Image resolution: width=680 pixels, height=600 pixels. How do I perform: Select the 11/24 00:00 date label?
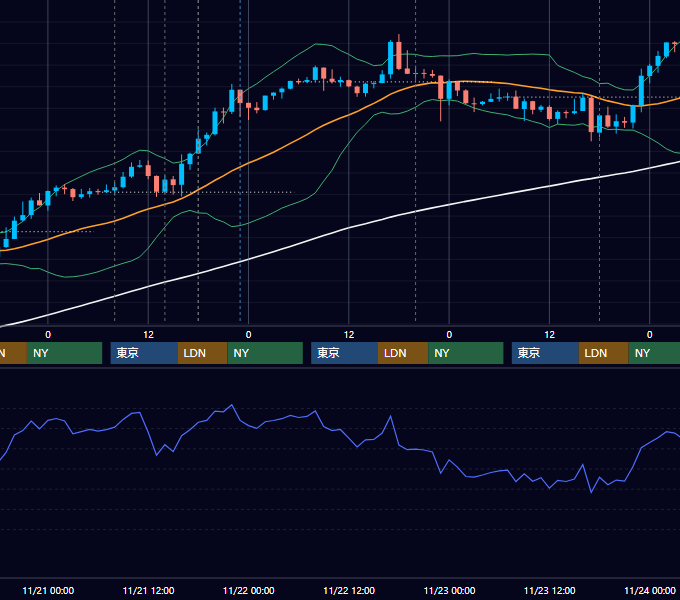click(650, 590)
